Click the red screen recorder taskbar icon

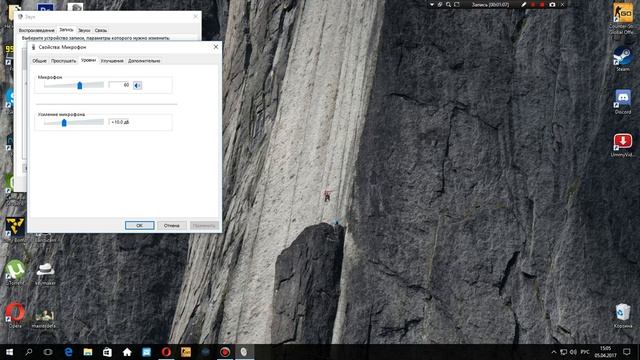coord(224,352)
